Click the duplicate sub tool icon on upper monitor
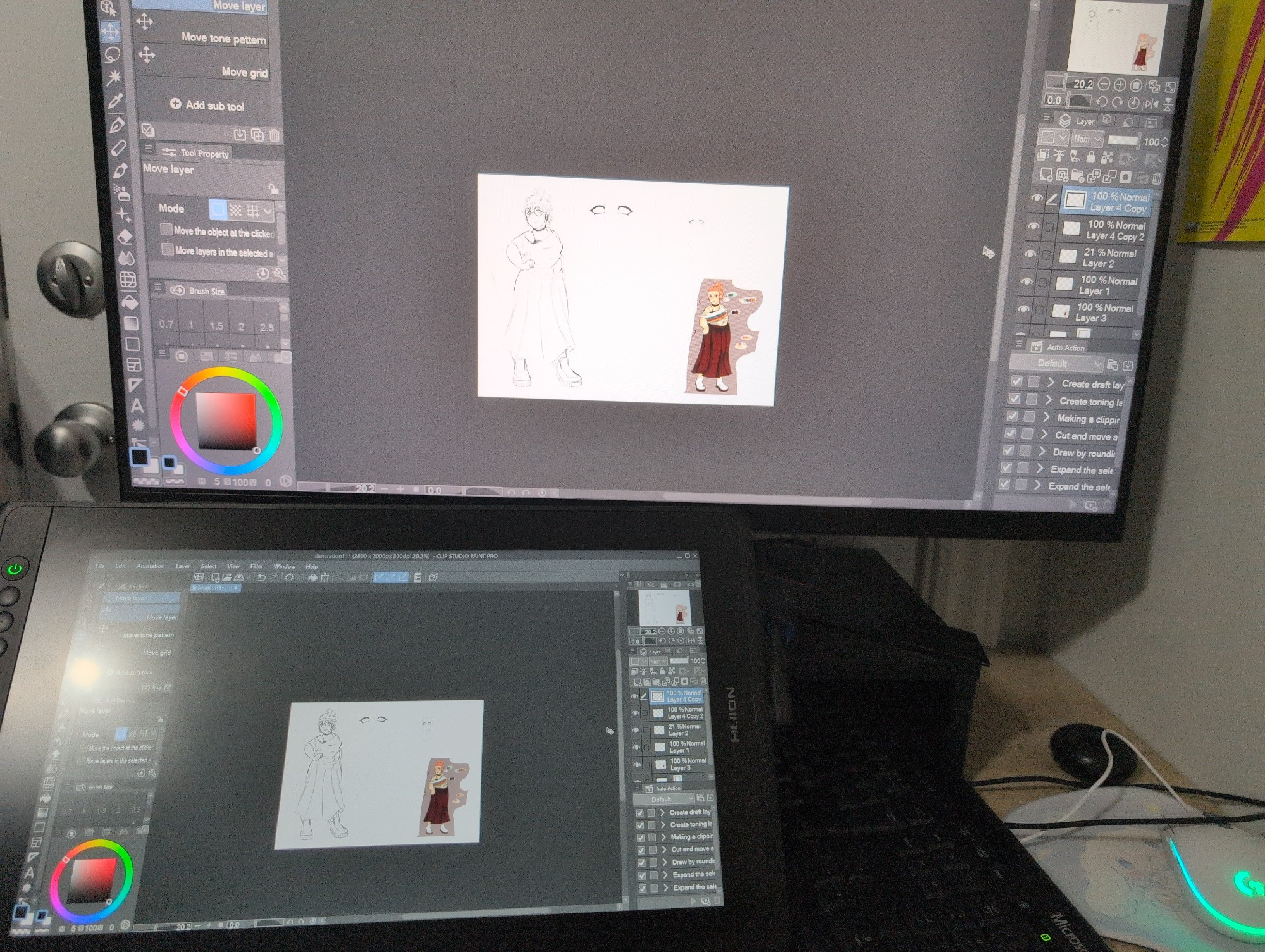This screenshot has height=952, width=1265. [257, 135]
